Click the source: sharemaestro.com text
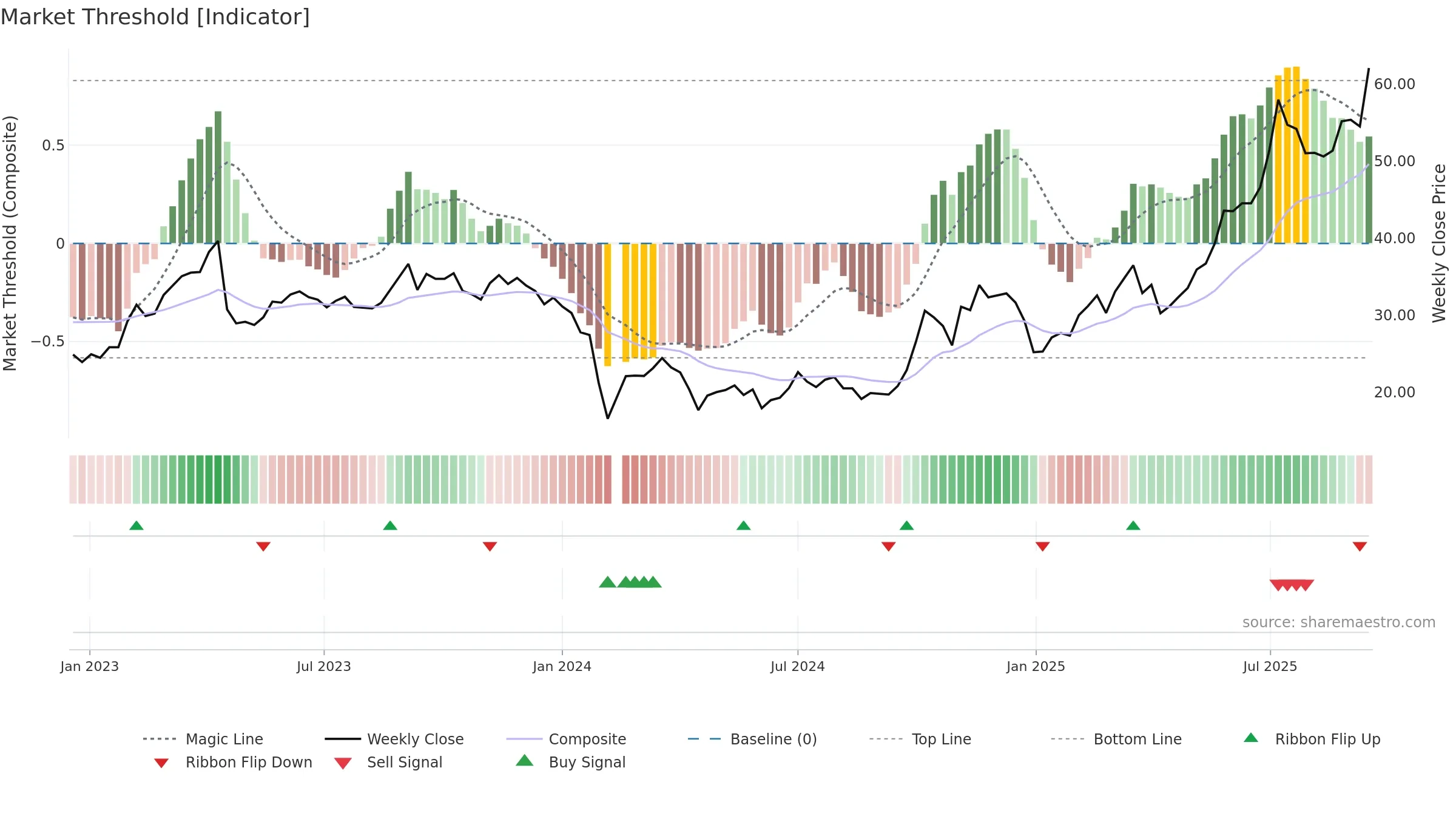This screenshot has width=1456, height=819. click(1339, 622)
